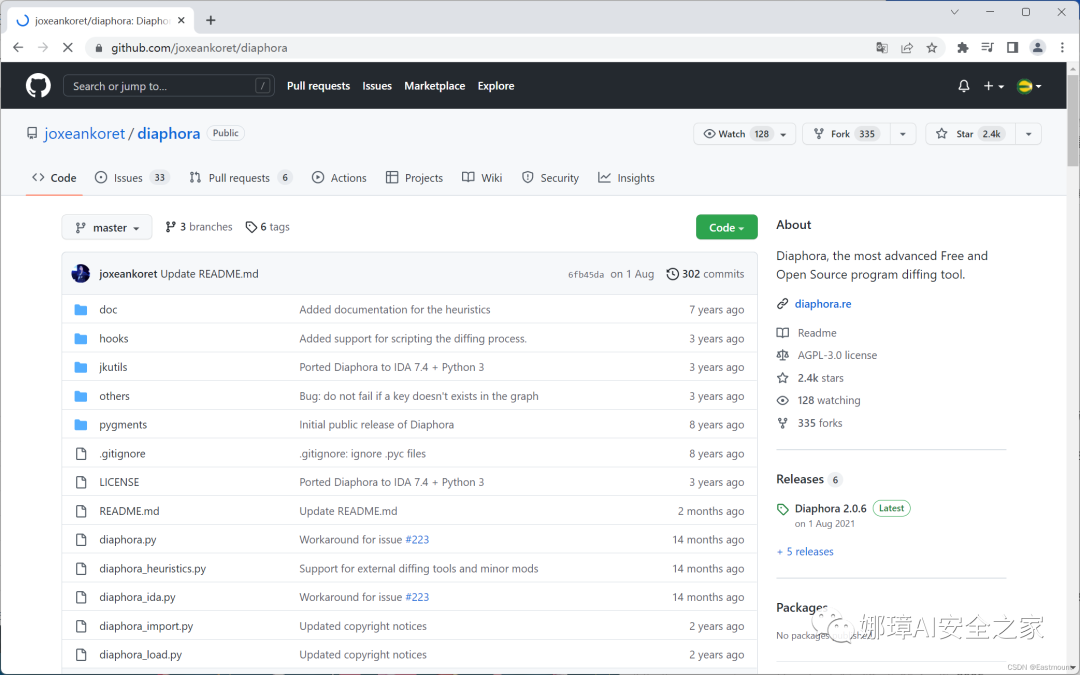Click the share page icon in address bar

click(906, 48)
